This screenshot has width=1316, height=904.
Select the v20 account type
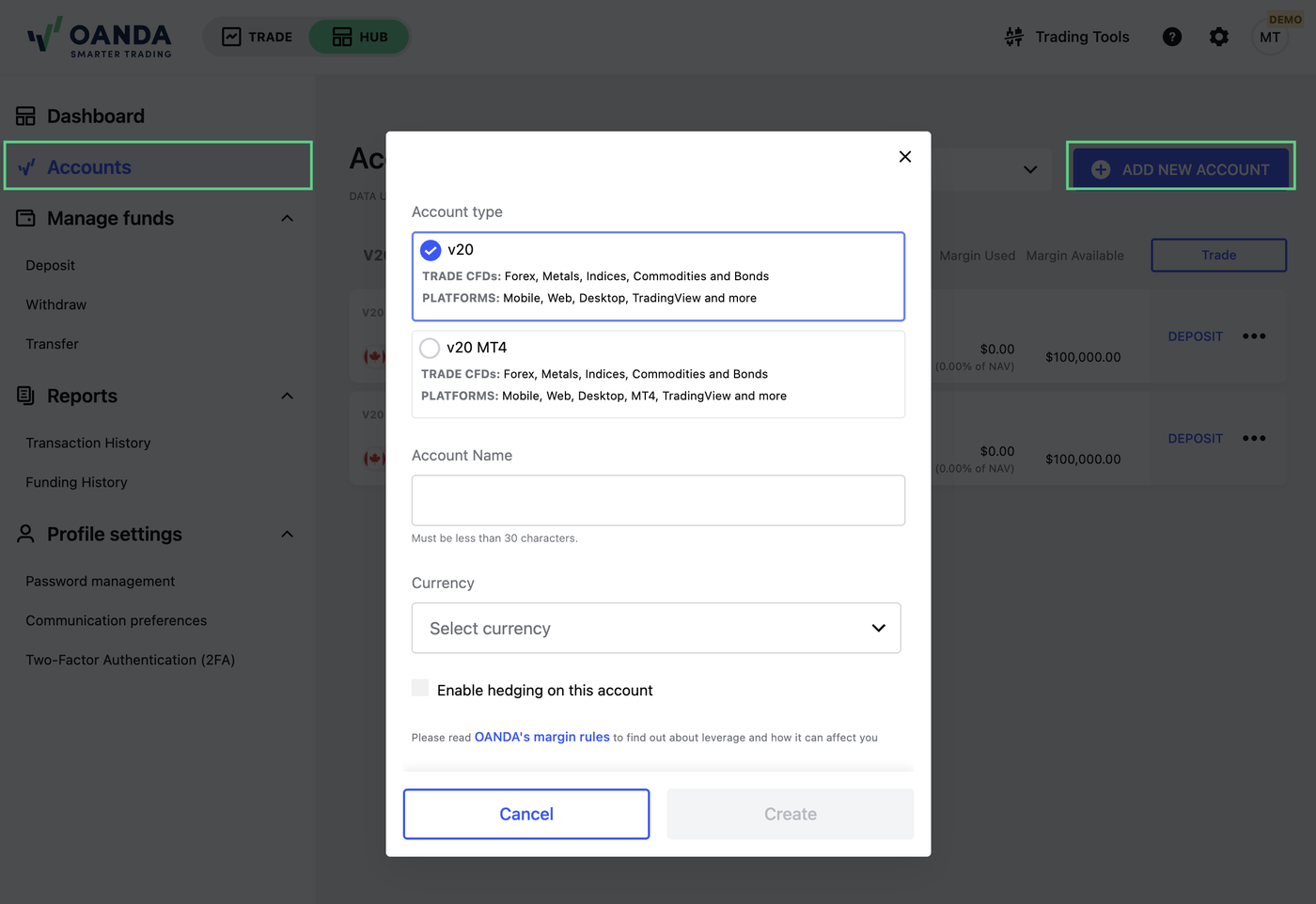[658, 276]
